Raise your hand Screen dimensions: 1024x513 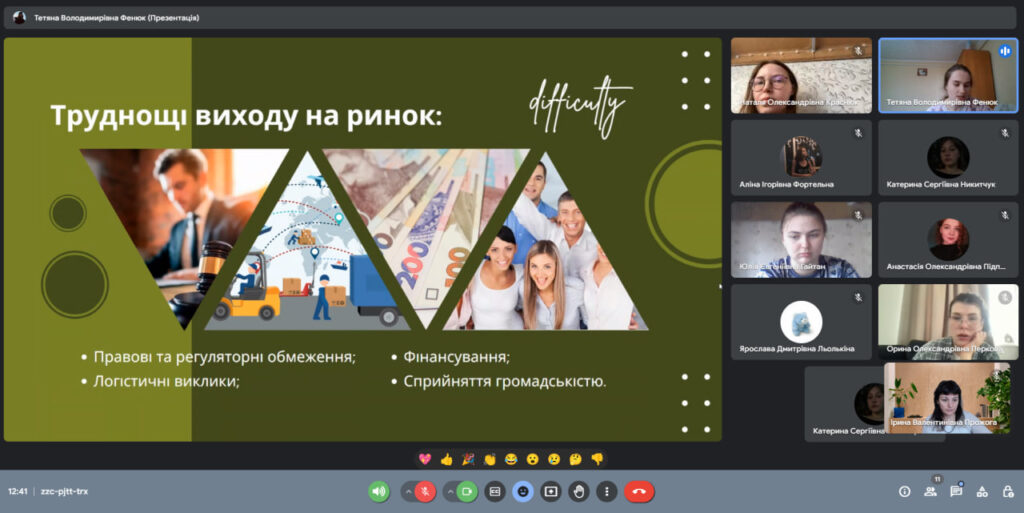pyautogui.click(x=578, y=491)
